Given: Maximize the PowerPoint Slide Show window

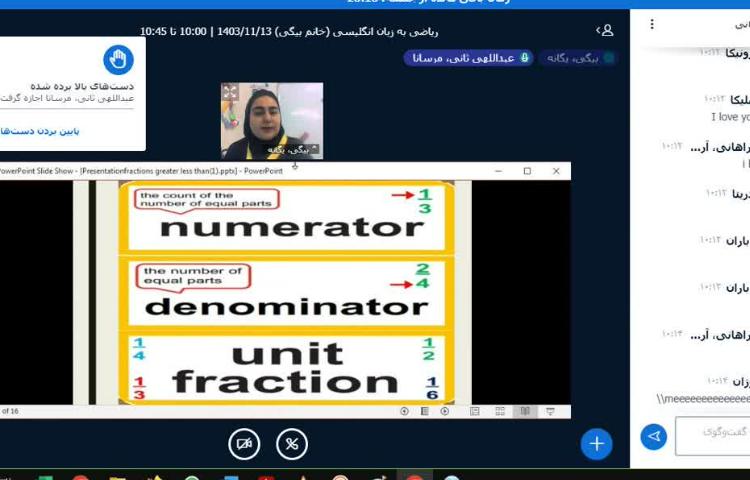Looking at the screenshot, I should [527, 171].
